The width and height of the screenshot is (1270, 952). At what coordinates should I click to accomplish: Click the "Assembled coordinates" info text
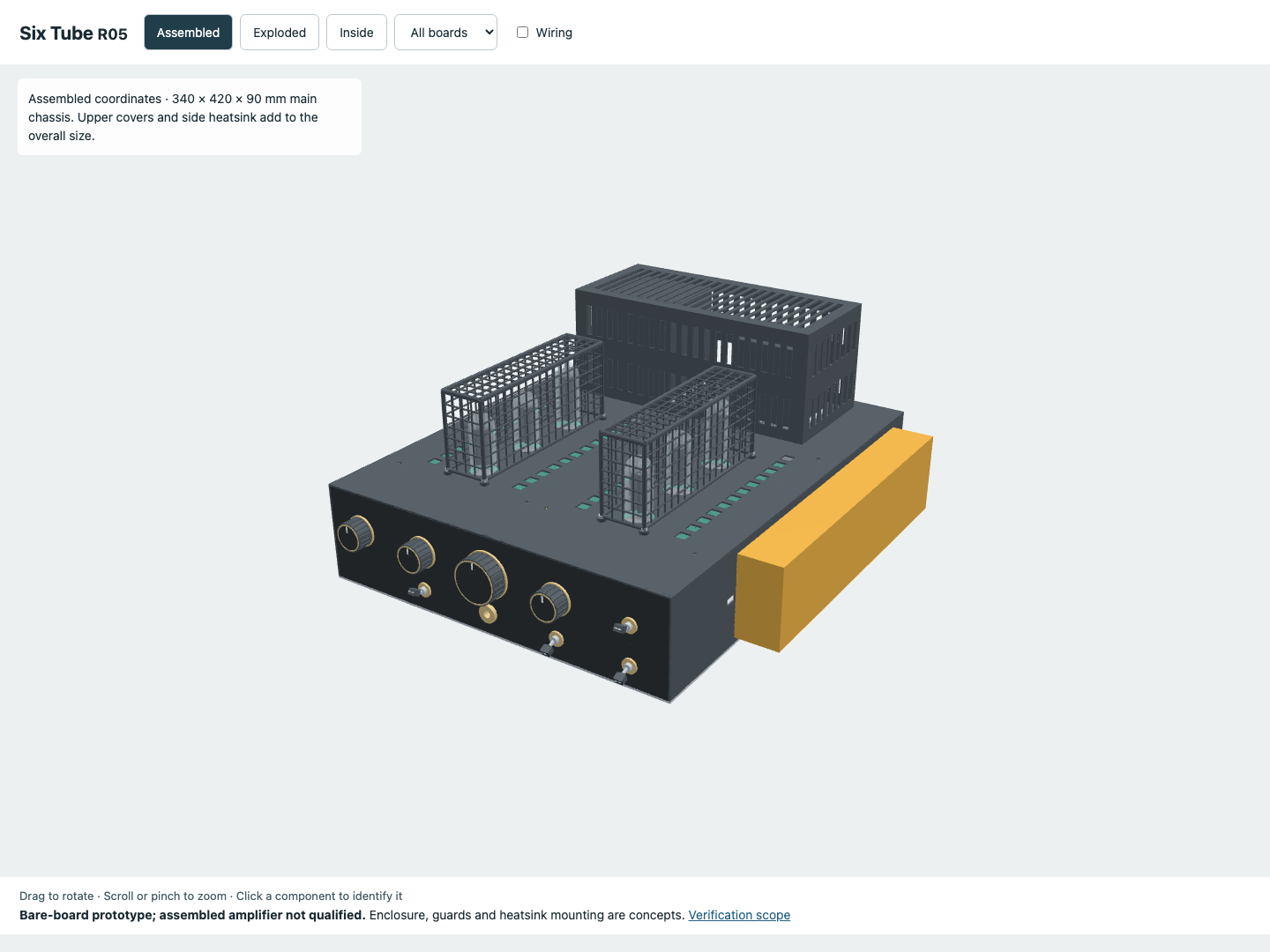[173, 117]
